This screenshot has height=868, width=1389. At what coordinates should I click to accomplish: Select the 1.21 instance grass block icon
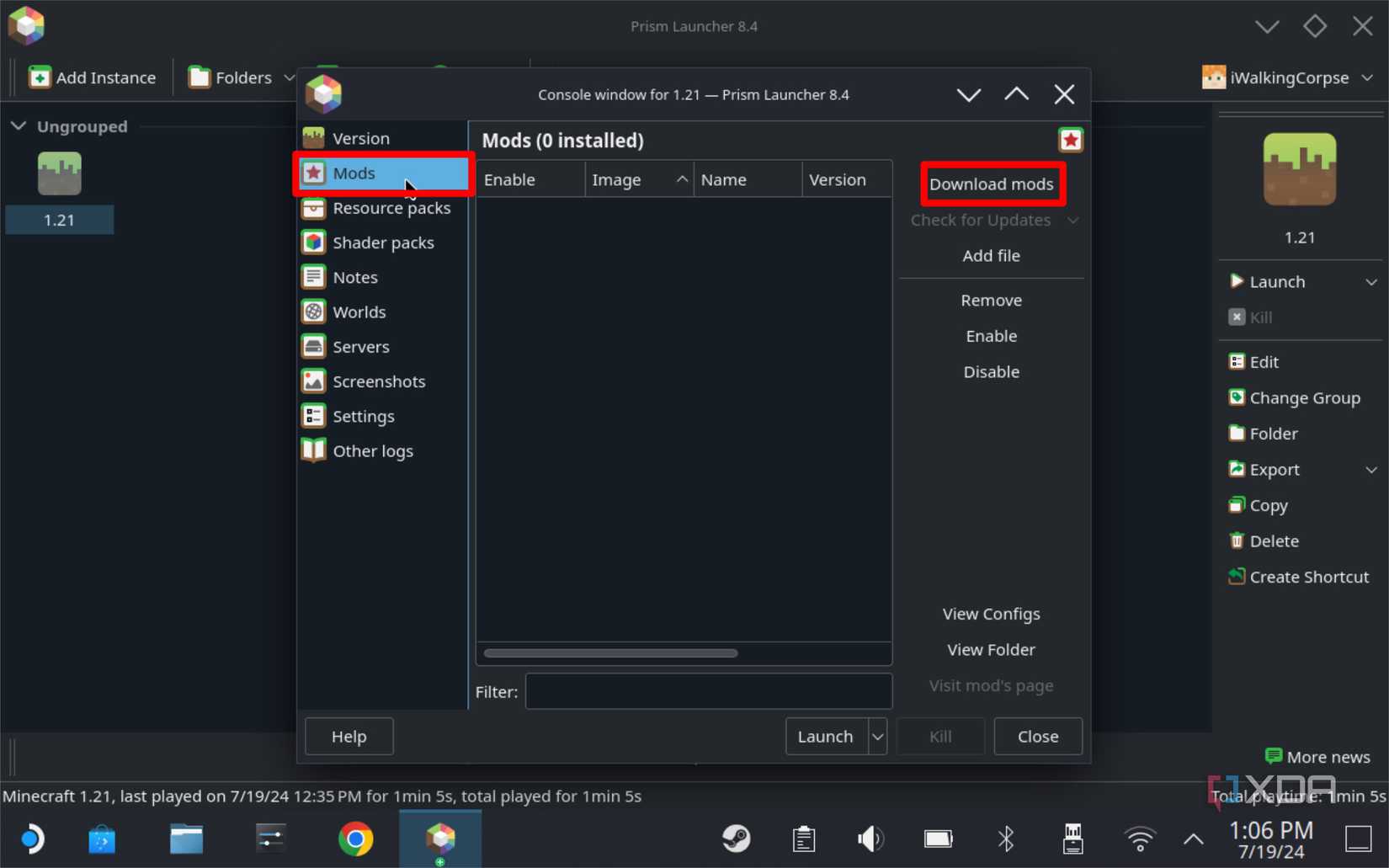59,173
